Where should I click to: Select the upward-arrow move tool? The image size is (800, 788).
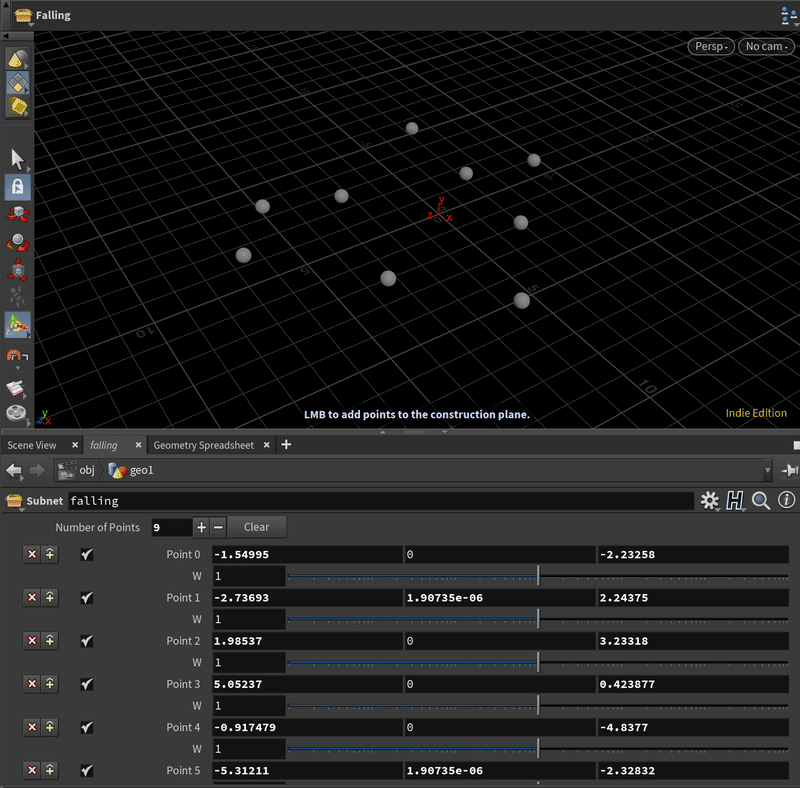tap(17, 269)
